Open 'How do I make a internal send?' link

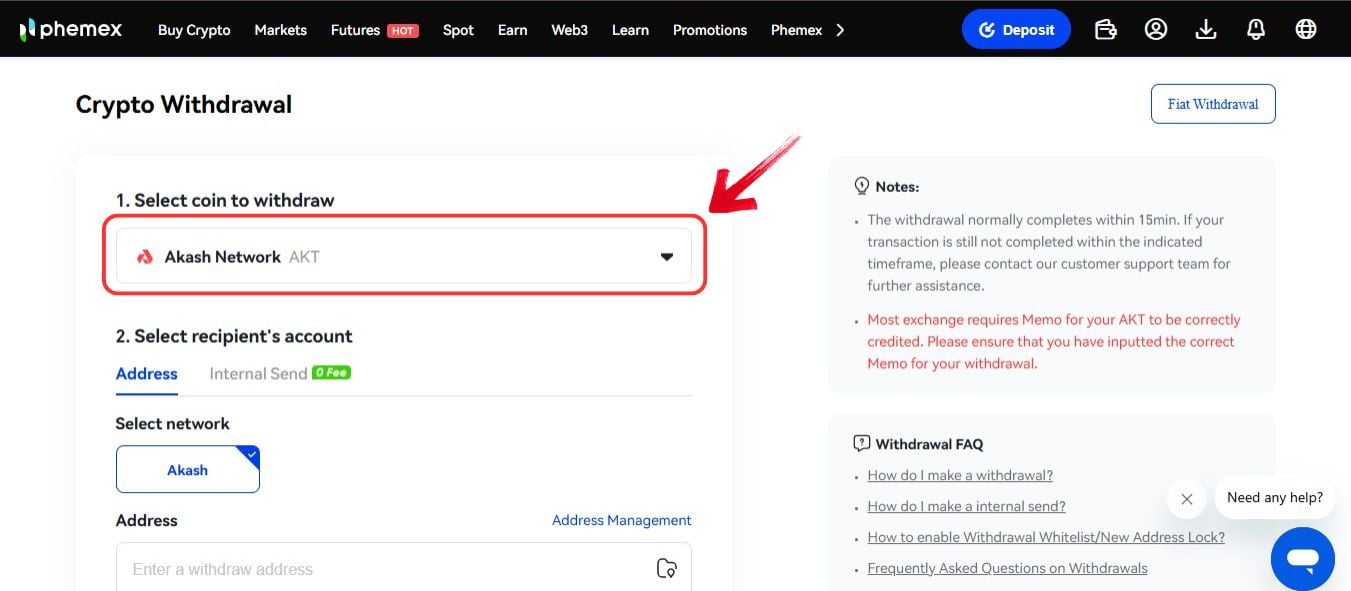pyautogui.click(x=966, y=506)
